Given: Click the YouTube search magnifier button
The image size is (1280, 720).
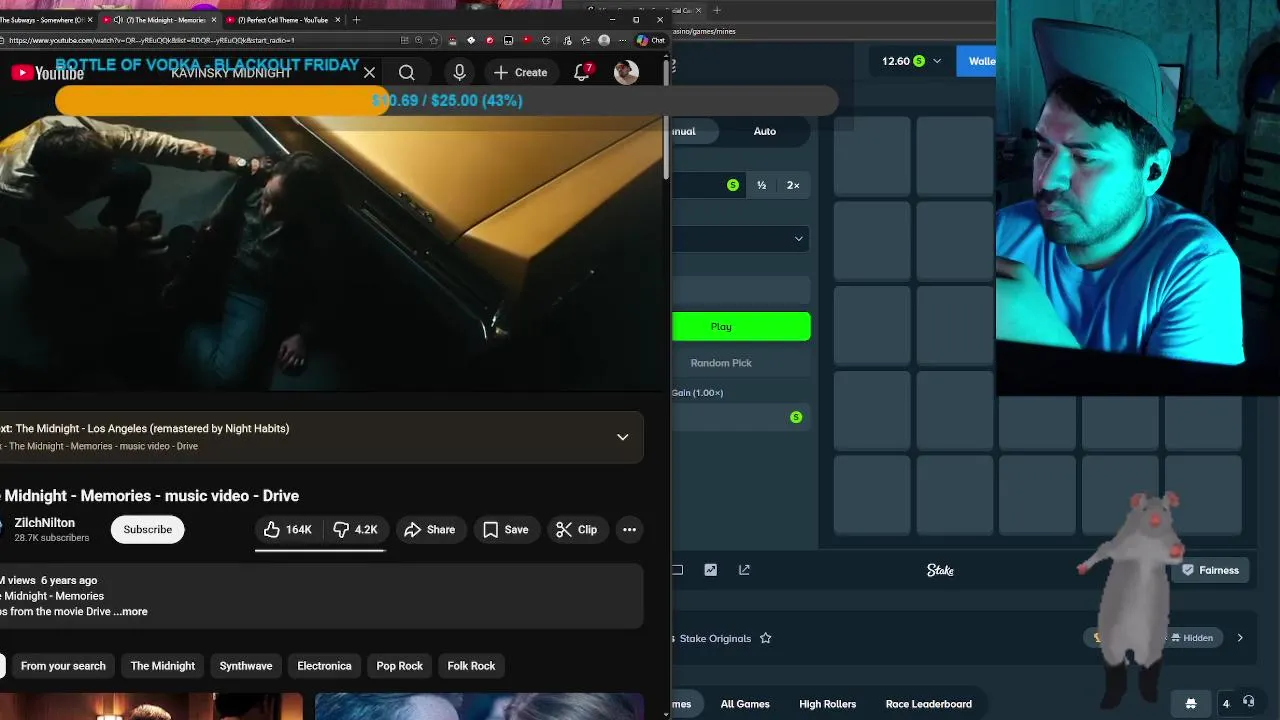Looking at the screenshot, I should click(x=406, y=72).
